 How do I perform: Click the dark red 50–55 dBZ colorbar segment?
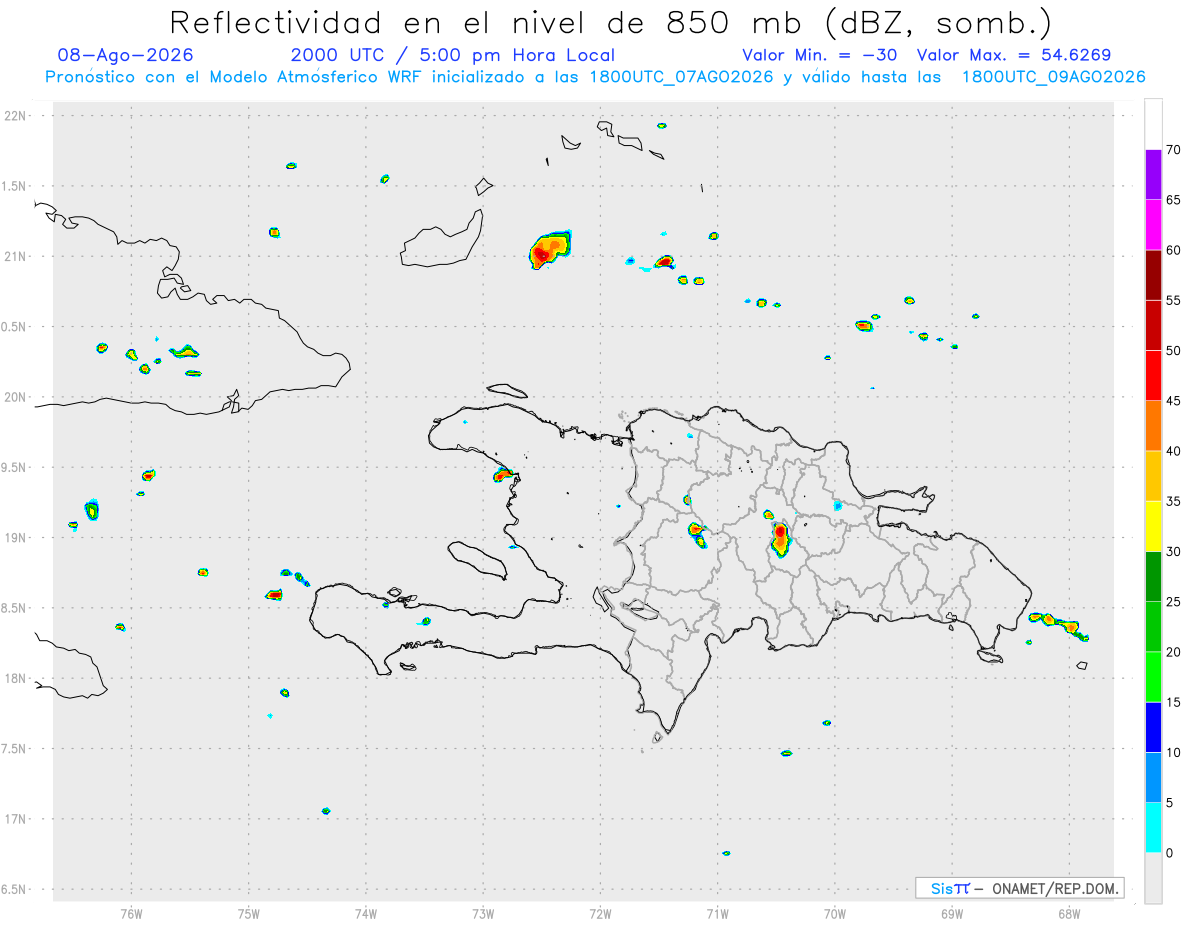[1153, 325]
